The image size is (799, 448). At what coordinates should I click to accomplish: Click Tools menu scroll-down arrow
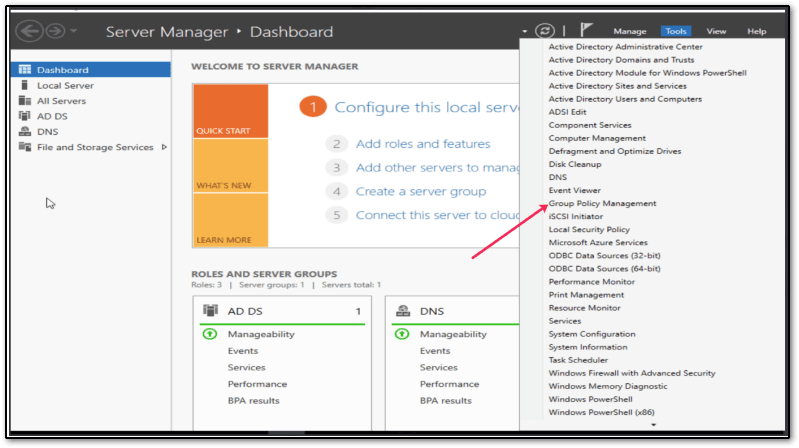[653, 425]
